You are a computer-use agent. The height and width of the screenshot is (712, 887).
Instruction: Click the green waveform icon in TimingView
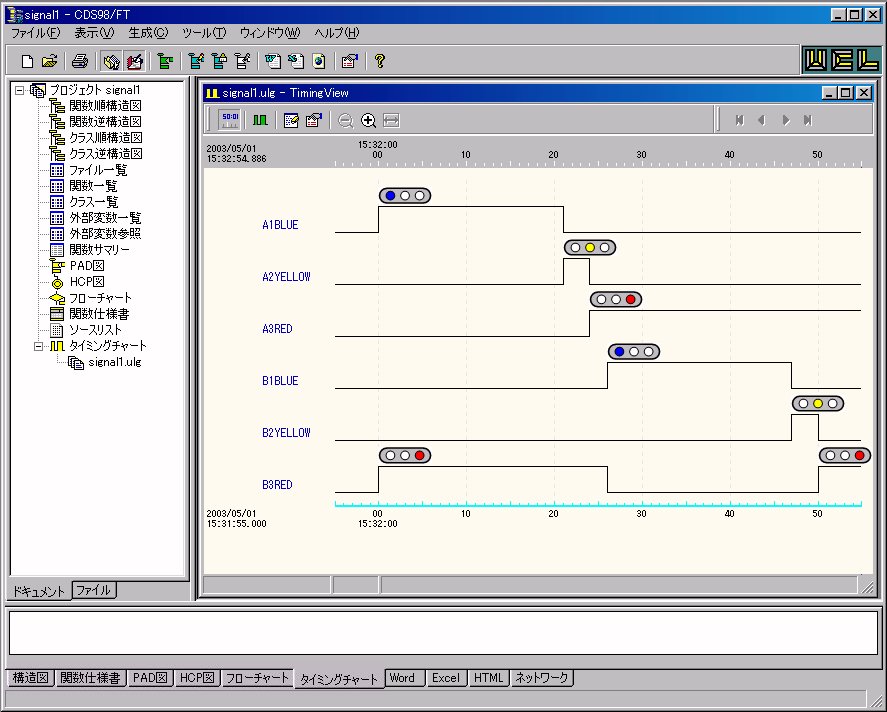[x=259, y=120]
